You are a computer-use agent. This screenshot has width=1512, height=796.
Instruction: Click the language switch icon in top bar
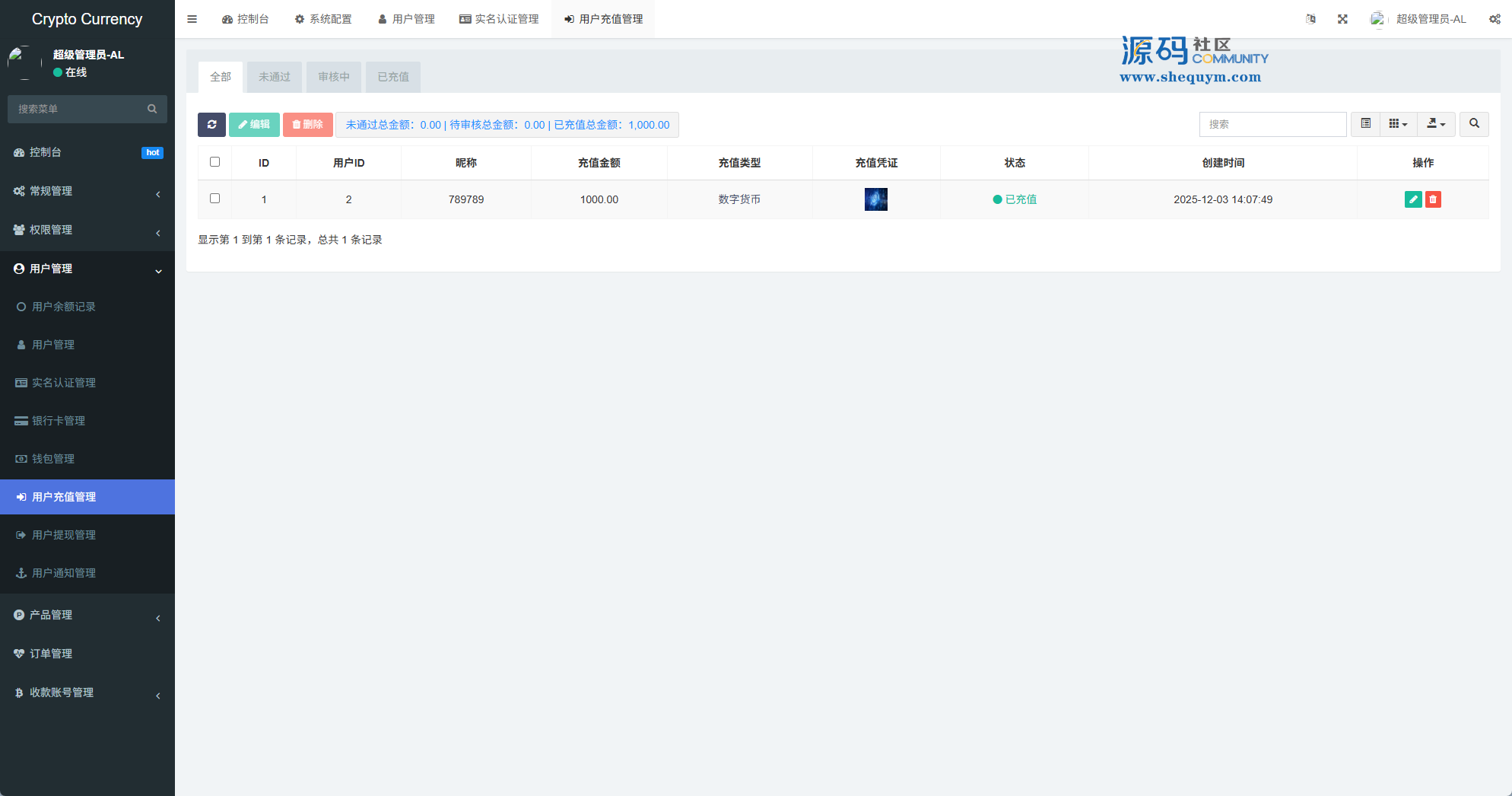[1310, 19]
